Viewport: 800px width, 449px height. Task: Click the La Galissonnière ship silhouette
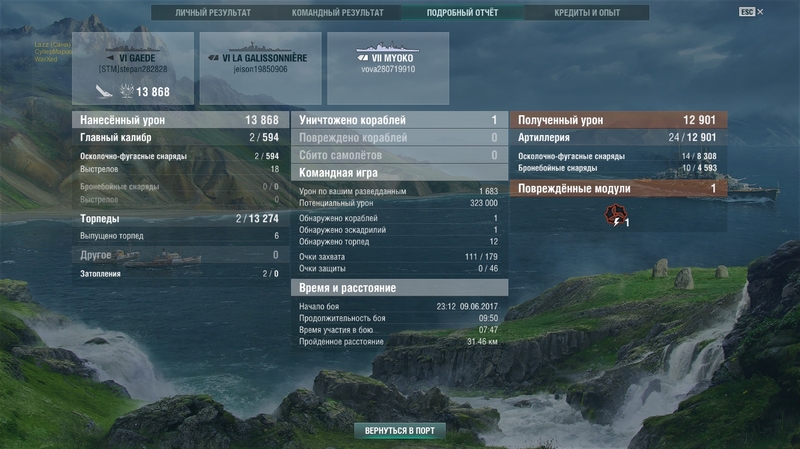[260, 47]
